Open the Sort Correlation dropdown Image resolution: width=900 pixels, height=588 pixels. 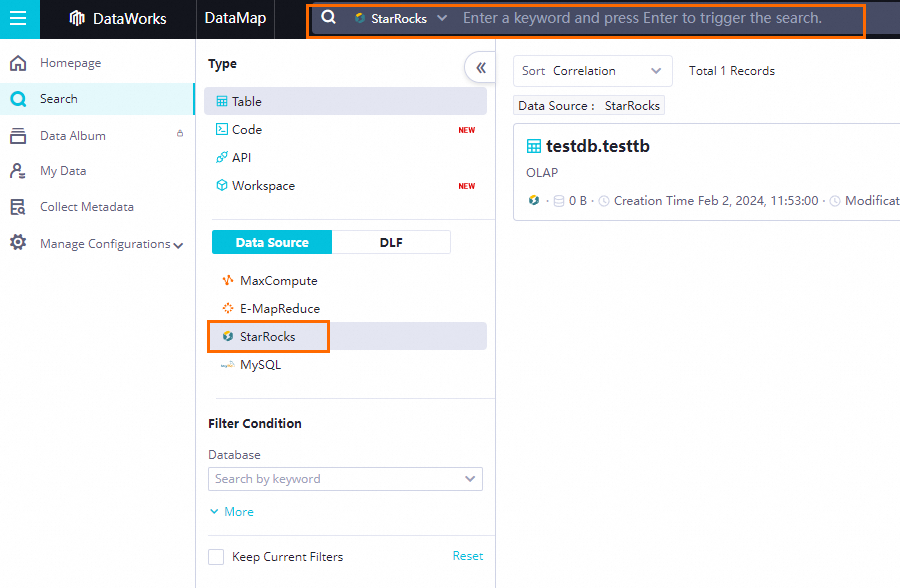pos(592,71)
